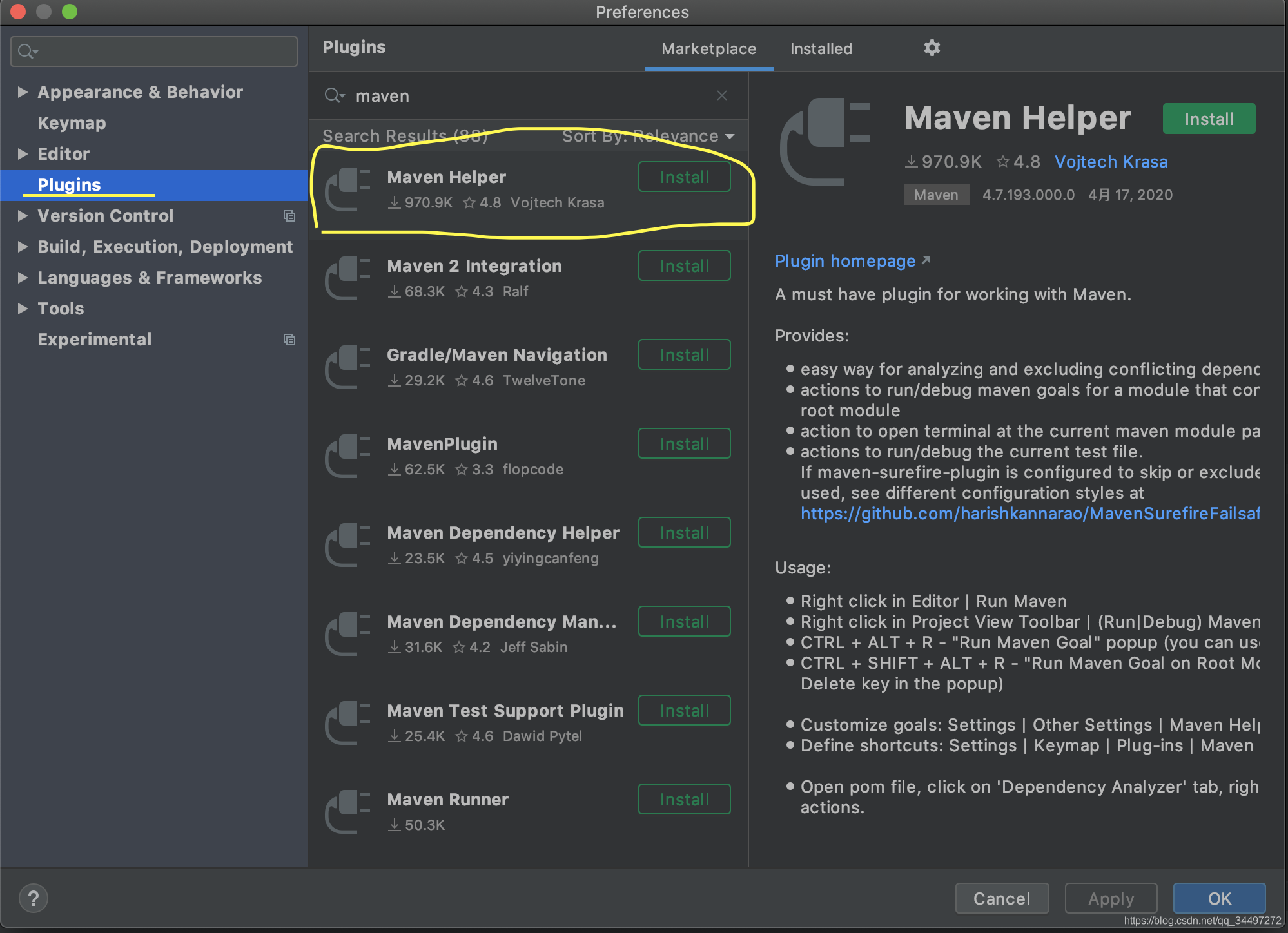Screen dimensions: 1288x933
Task: Click the Maven Helper plugin icon in list
Action: (348, 189)
